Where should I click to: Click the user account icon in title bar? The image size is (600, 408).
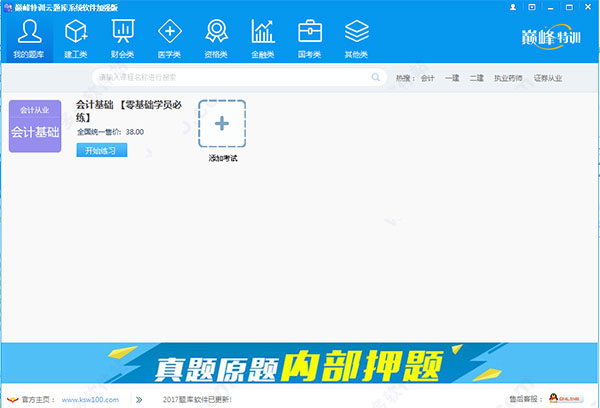click(513, 7)
